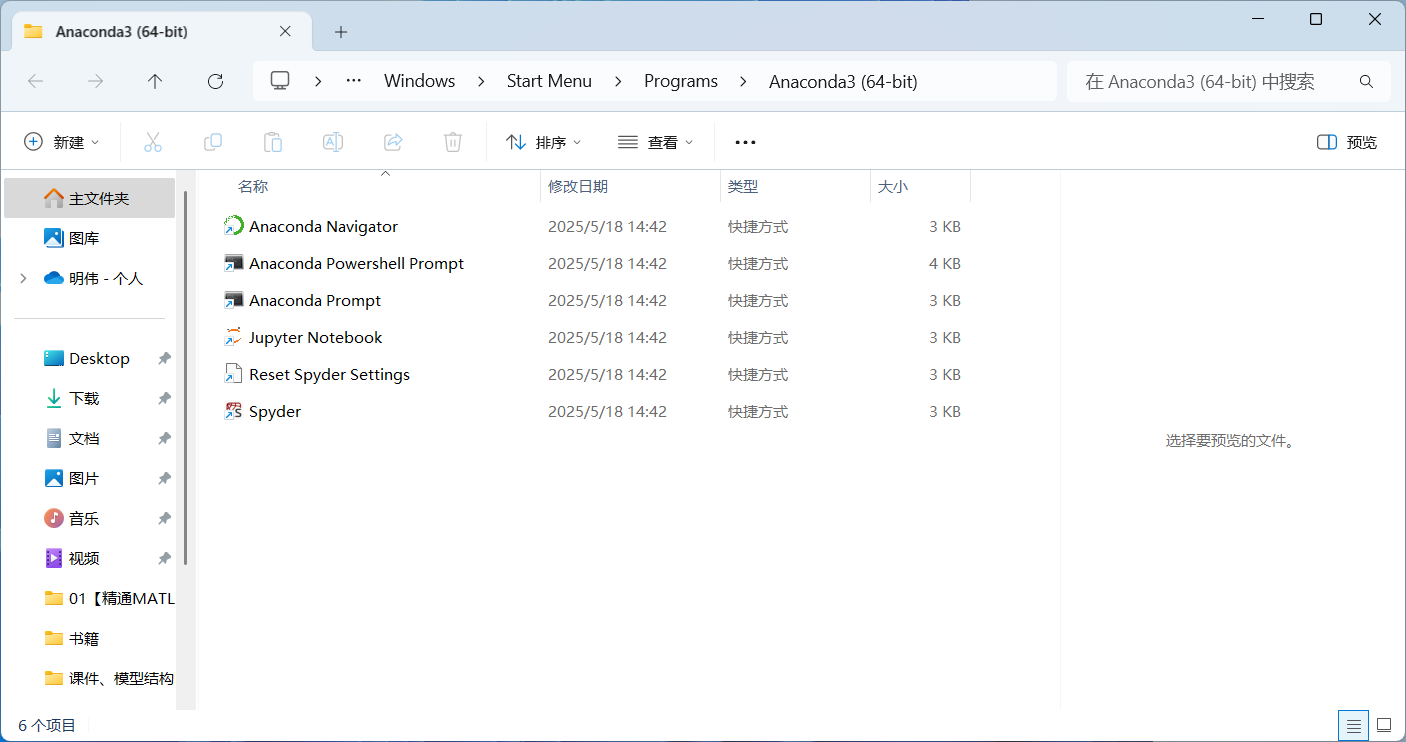Screen dimensions: 1406x742
Task: Click the Cut scissors icon
Action: 152,142
